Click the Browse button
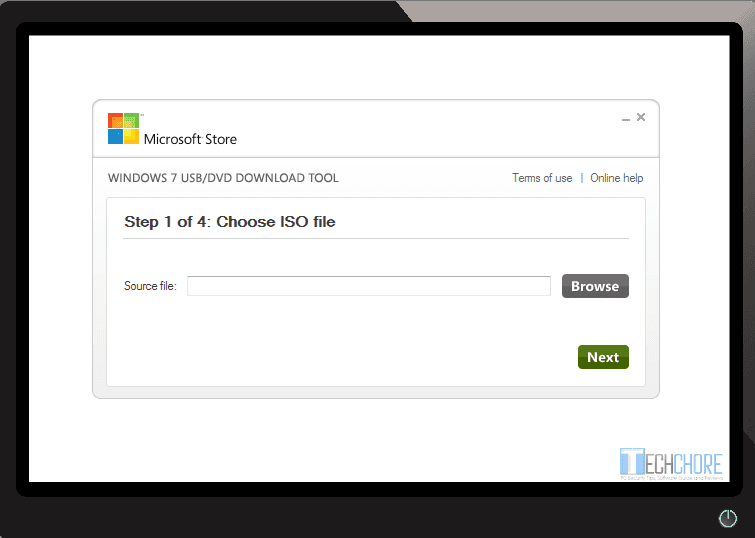This screenshot has width=755, height=538. point(595,286)
